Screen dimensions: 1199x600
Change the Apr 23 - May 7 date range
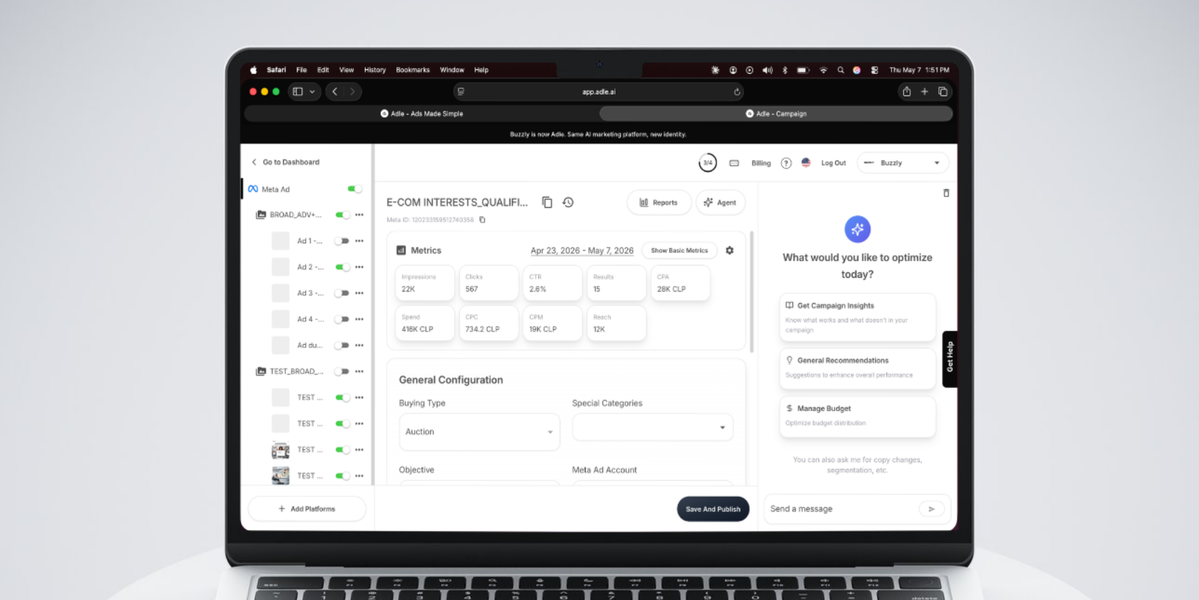(x=582, y=250)
